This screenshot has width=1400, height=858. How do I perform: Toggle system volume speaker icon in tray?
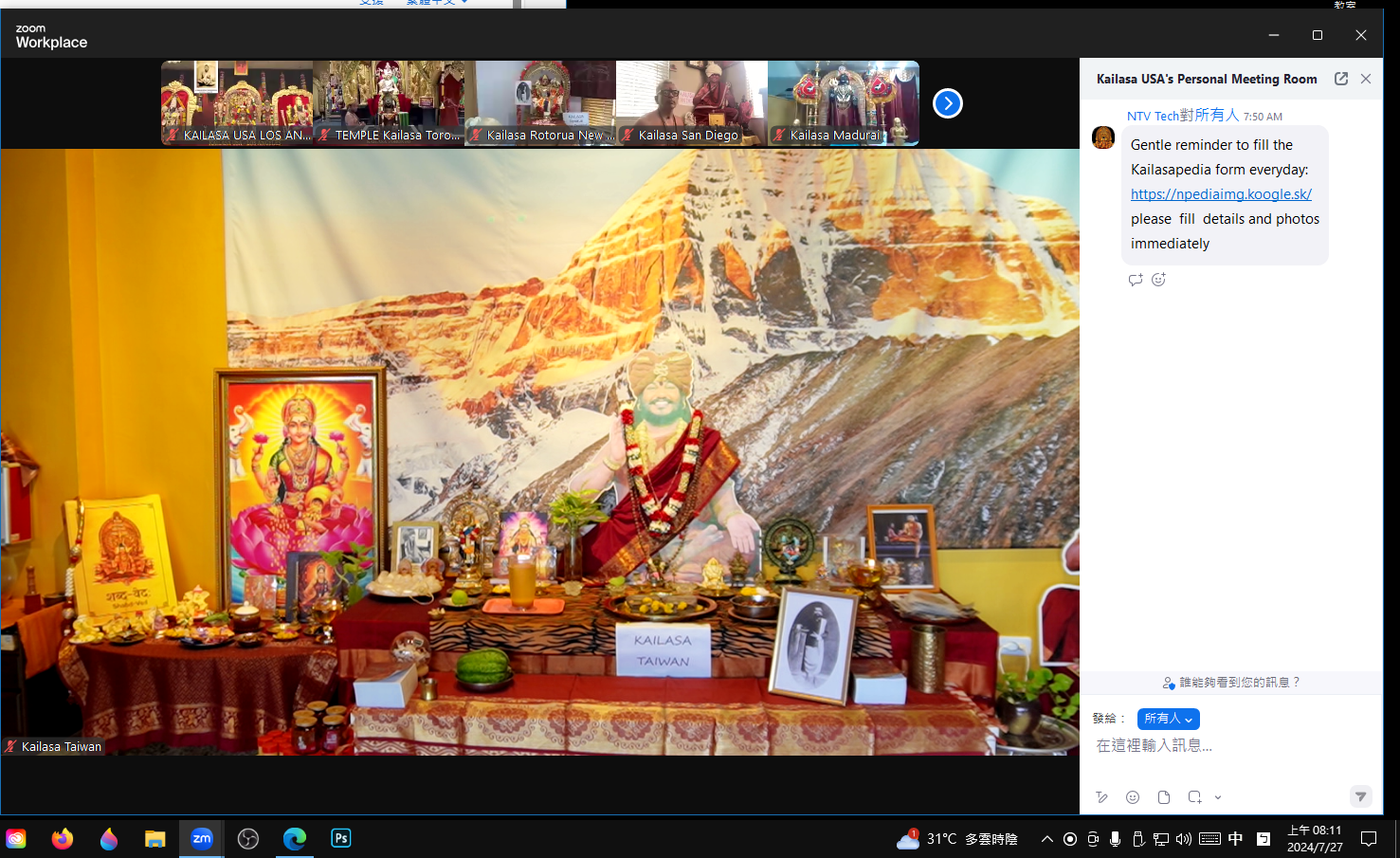coord(1183,839)
